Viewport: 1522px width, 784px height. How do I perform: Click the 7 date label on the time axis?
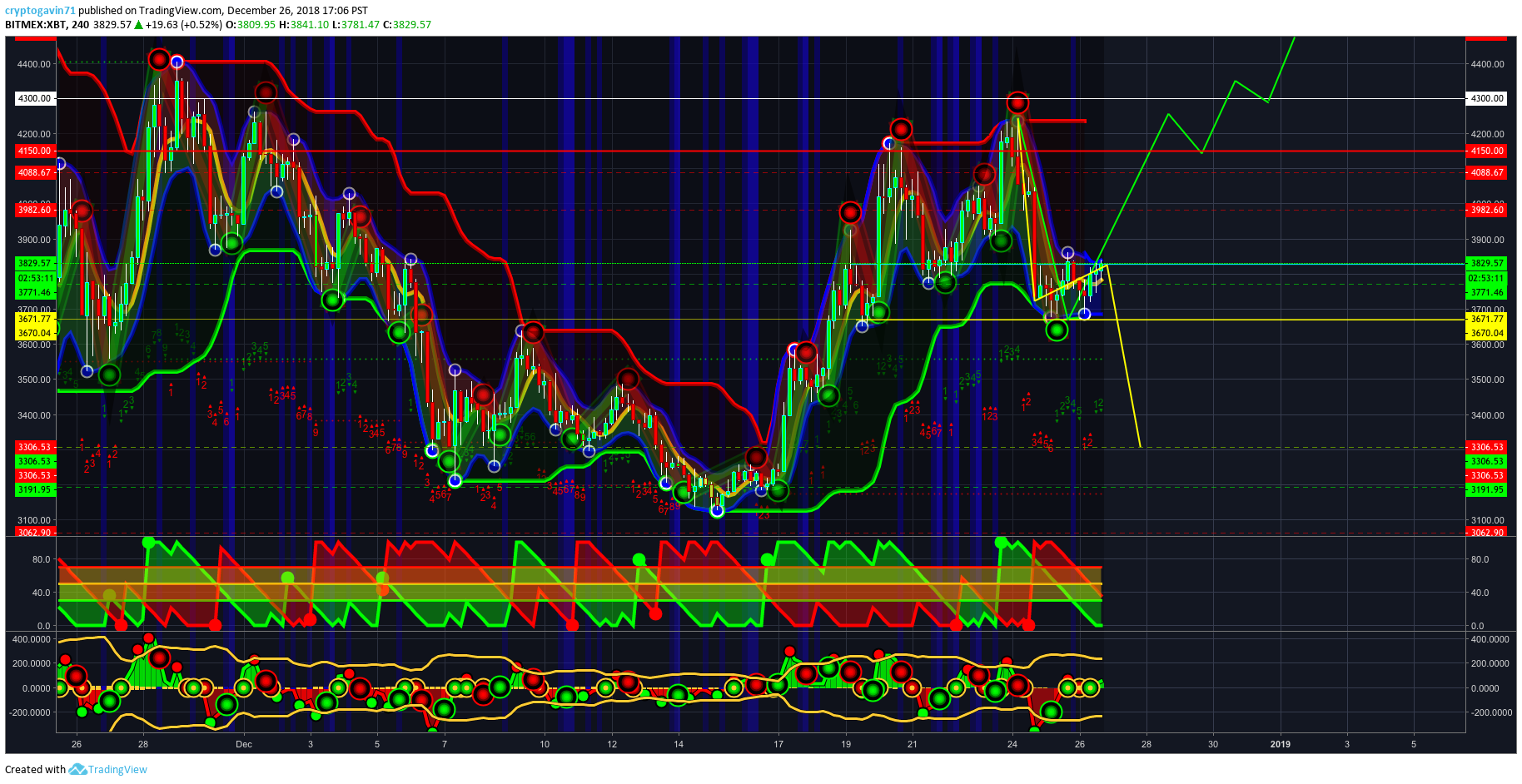[445, 744]
